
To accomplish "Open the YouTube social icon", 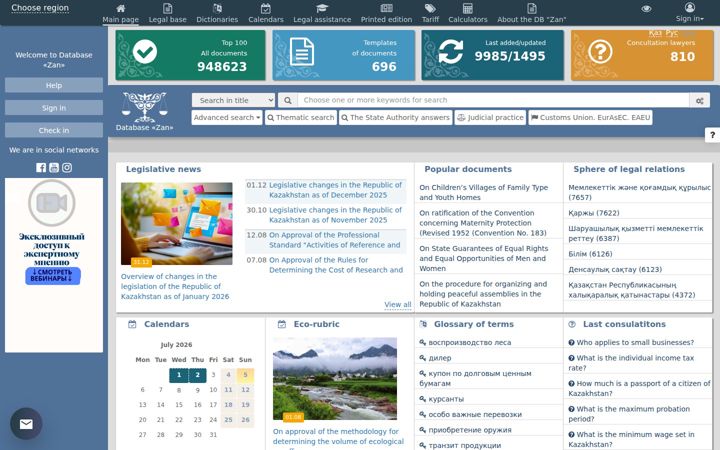I will pos(54,168).
